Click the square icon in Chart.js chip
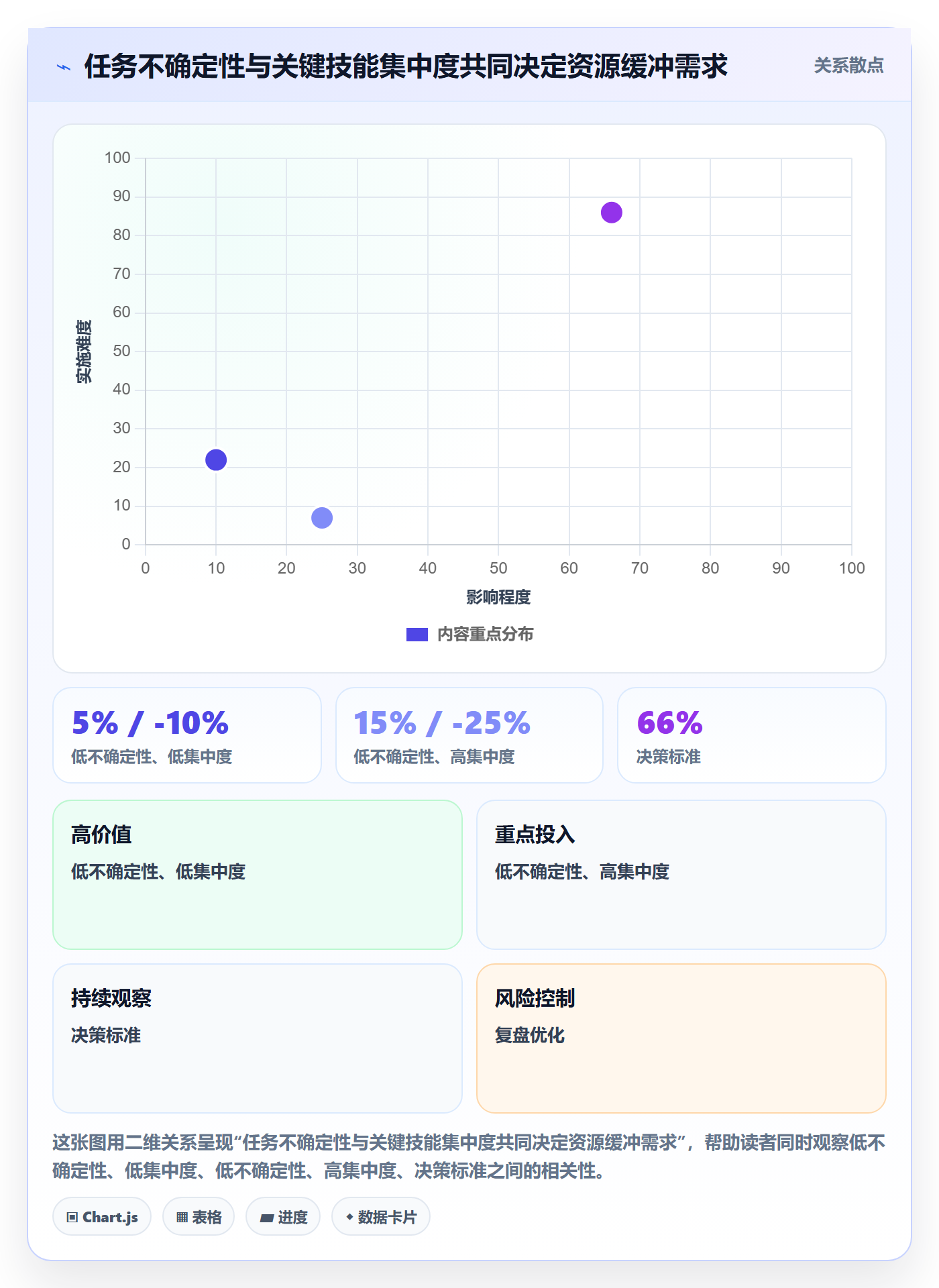 click(x=72, y=1218)
